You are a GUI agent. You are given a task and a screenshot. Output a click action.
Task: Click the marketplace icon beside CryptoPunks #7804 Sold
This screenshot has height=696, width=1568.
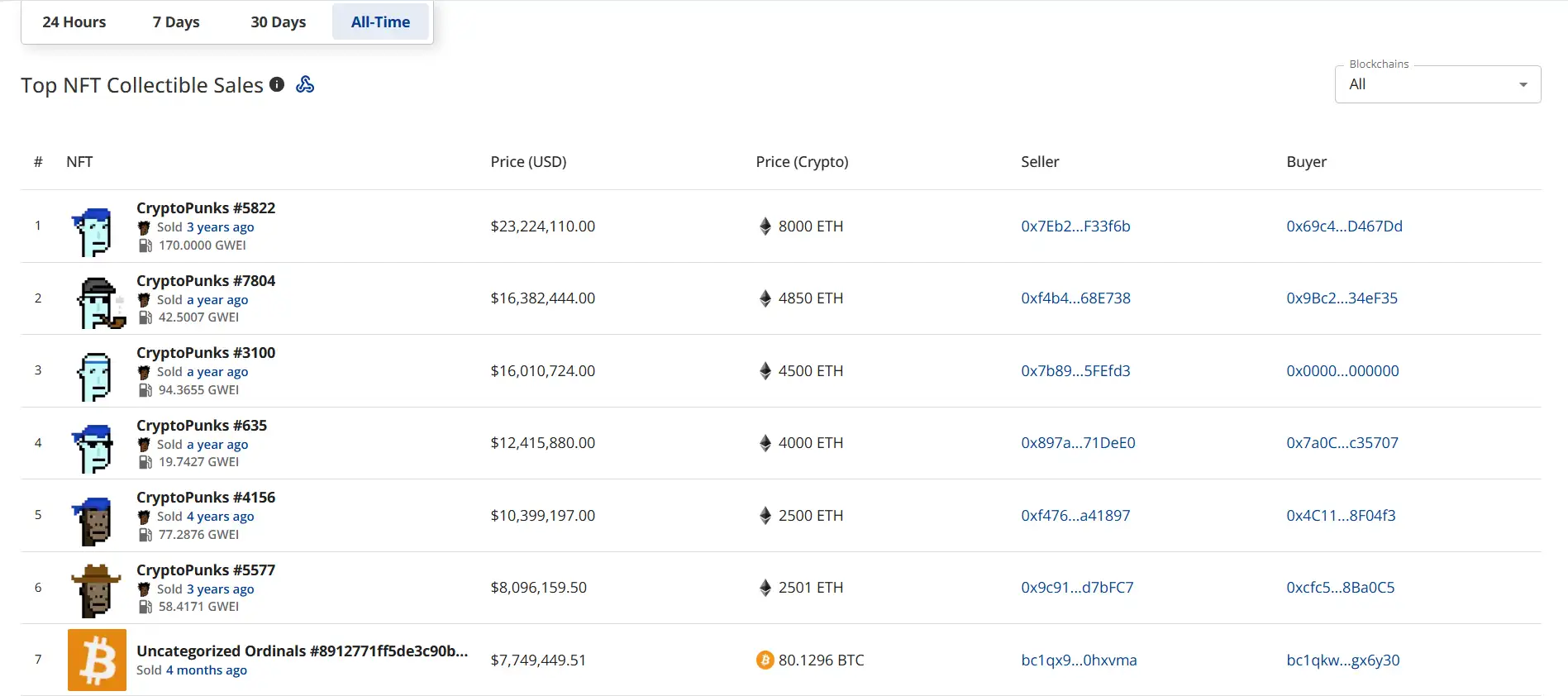coord(144,300)
